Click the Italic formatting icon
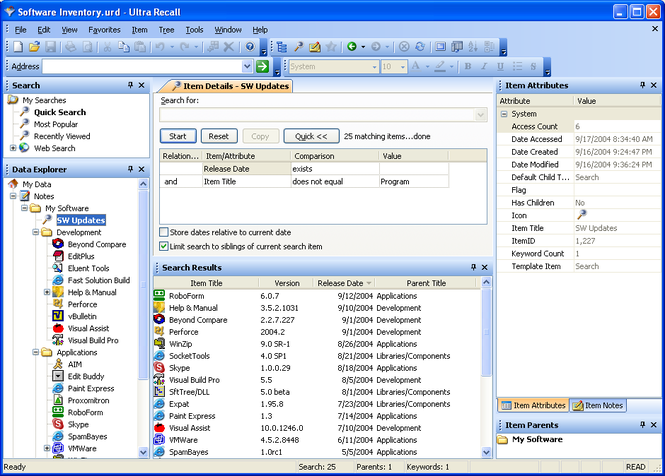Viewport: 665px width, 476px height. (484, 66)
